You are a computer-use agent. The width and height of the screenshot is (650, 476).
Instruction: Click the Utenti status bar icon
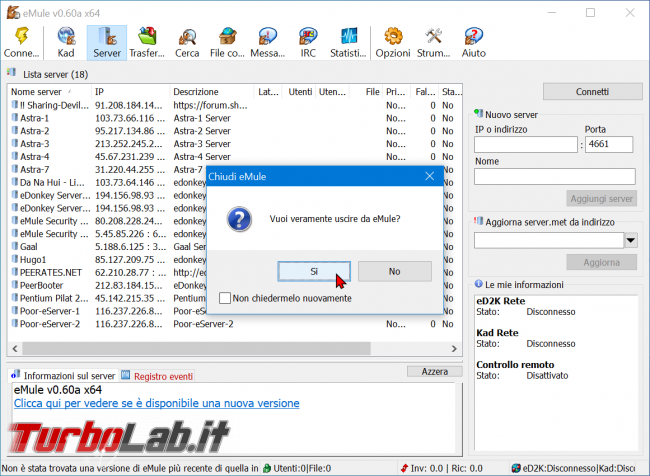pos(267,468)
